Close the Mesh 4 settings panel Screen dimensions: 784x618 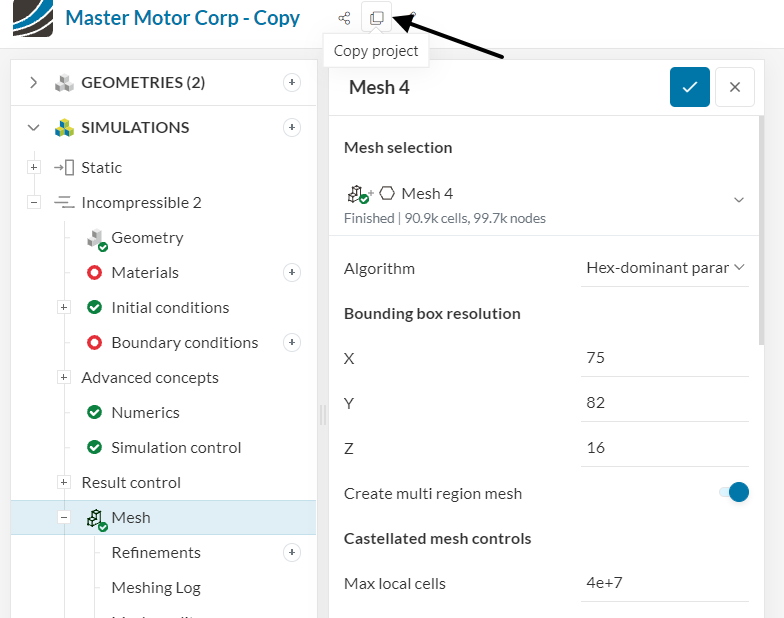tap(735, 87)
